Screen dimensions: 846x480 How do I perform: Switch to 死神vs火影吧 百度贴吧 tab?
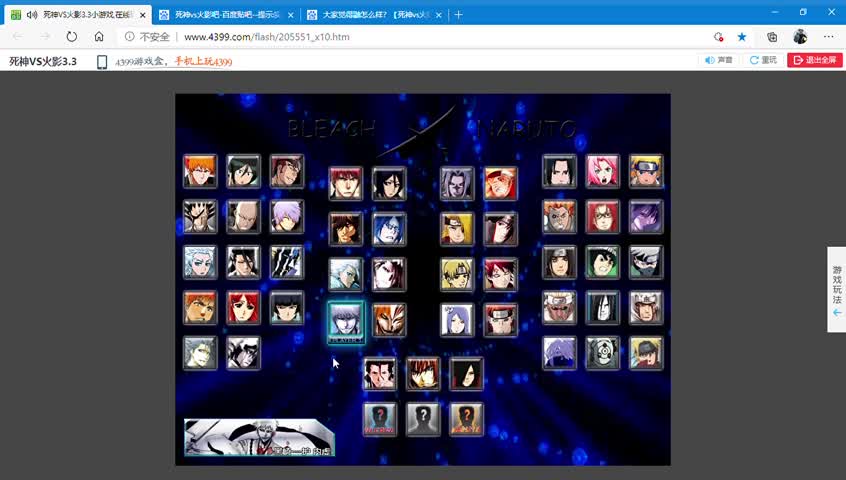pyautogui.click(x=227, y=15)
